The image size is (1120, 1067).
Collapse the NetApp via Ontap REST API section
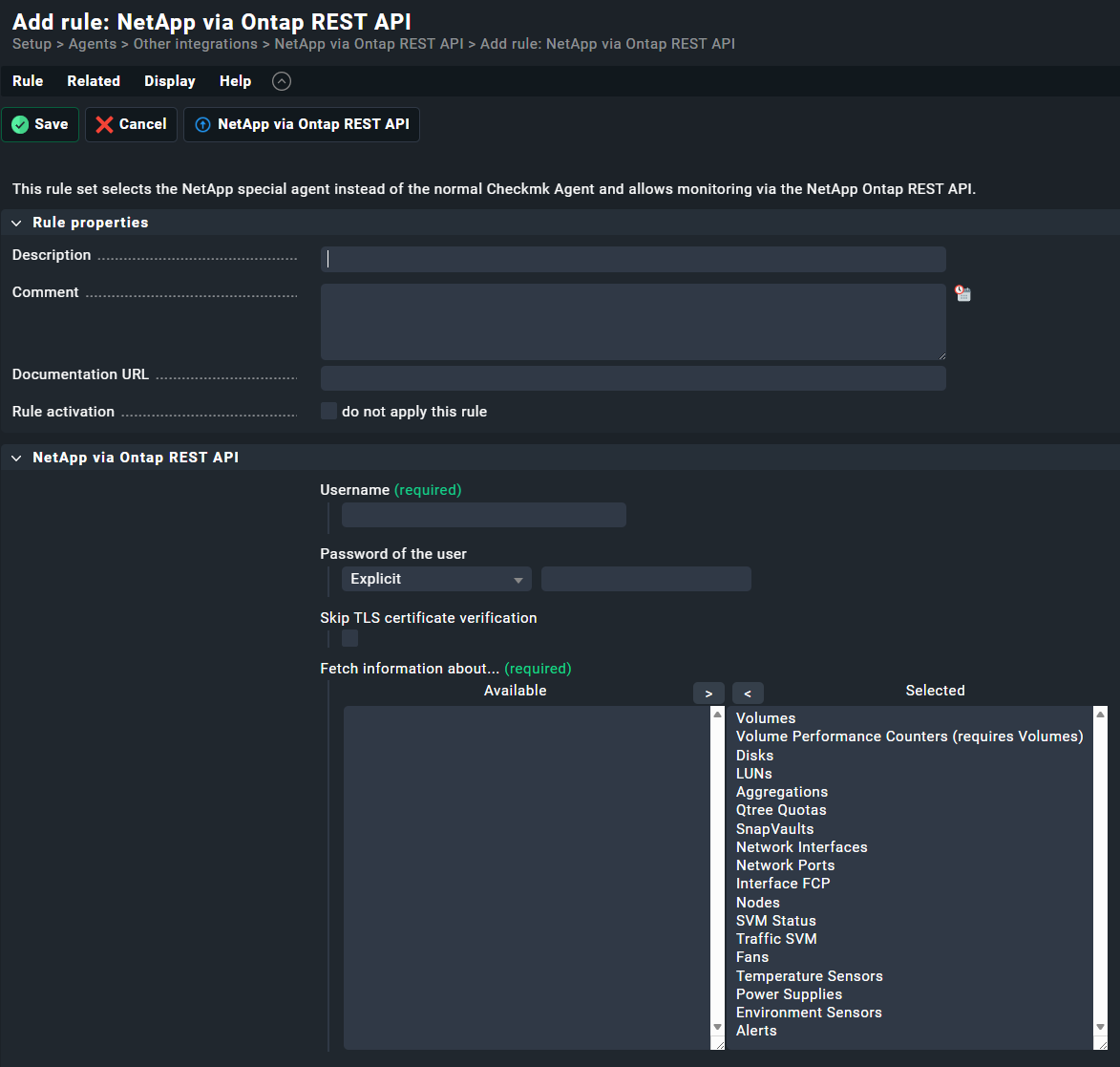pyautogui.click(x=16, y=458)
